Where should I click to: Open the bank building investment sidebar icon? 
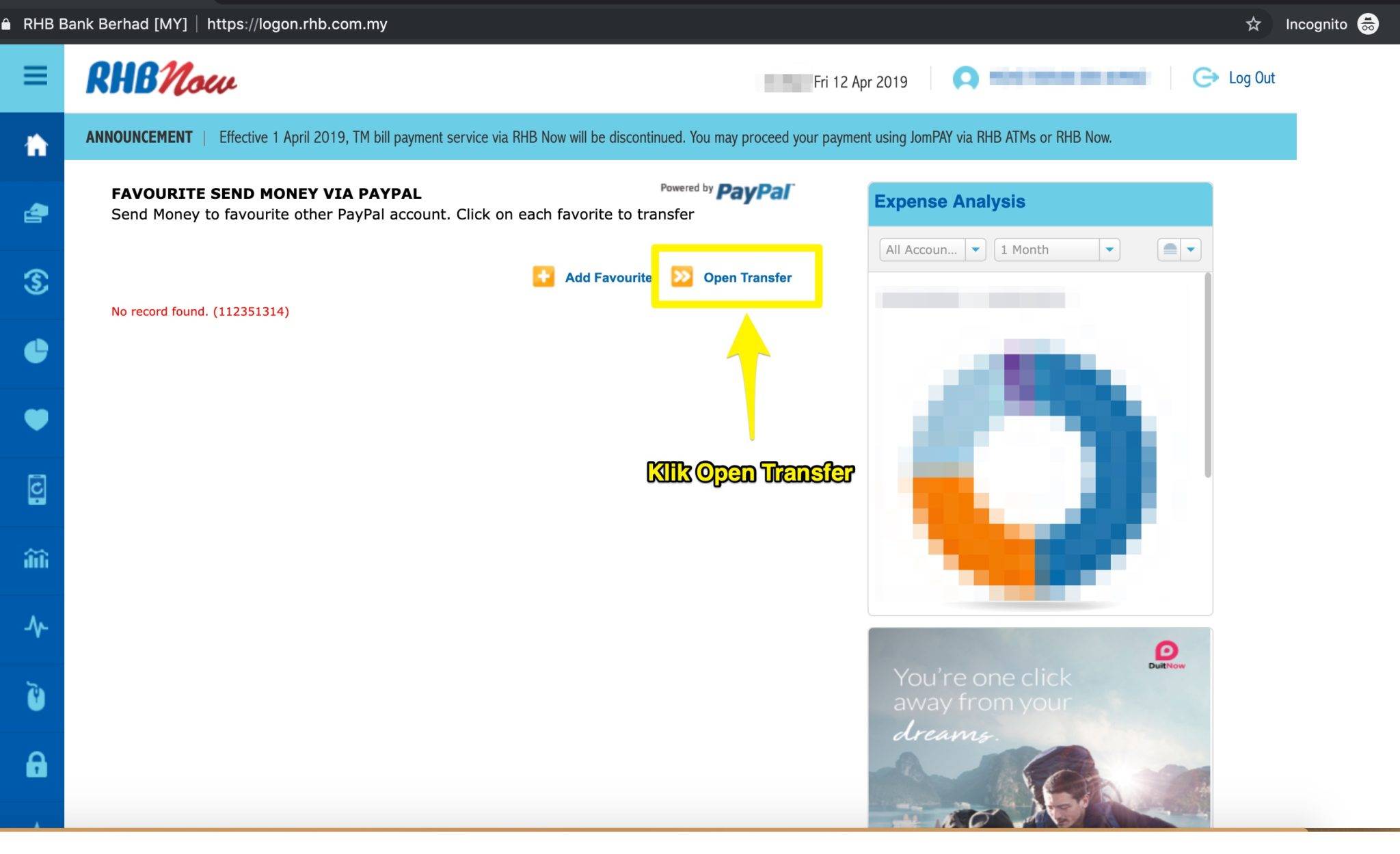click(36, 558)
